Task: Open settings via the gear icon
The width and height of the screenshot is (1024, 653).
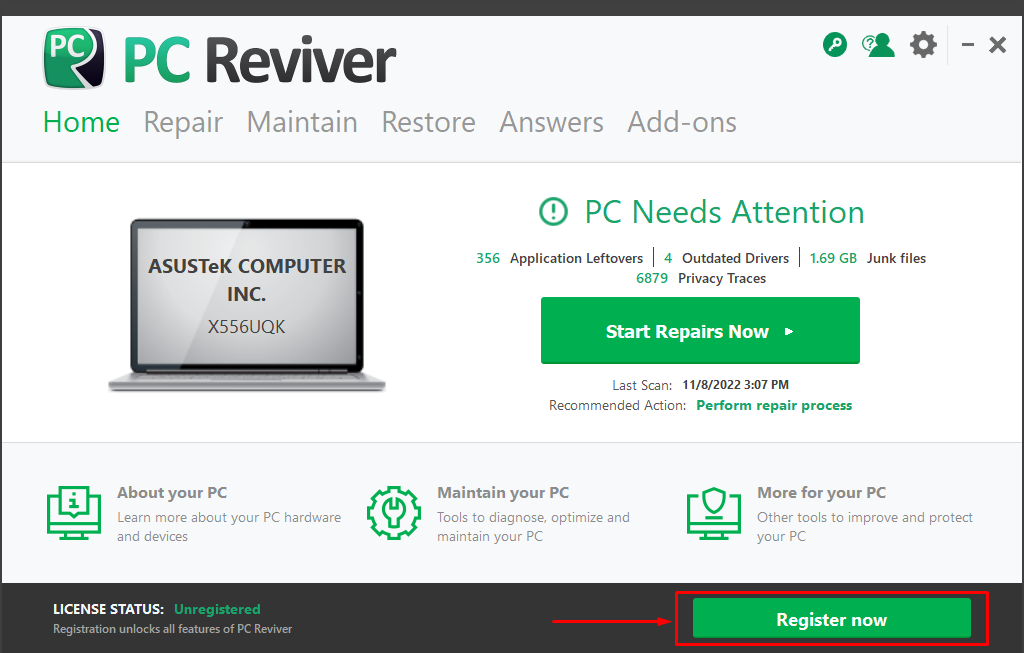Action: tap(923, 45)
